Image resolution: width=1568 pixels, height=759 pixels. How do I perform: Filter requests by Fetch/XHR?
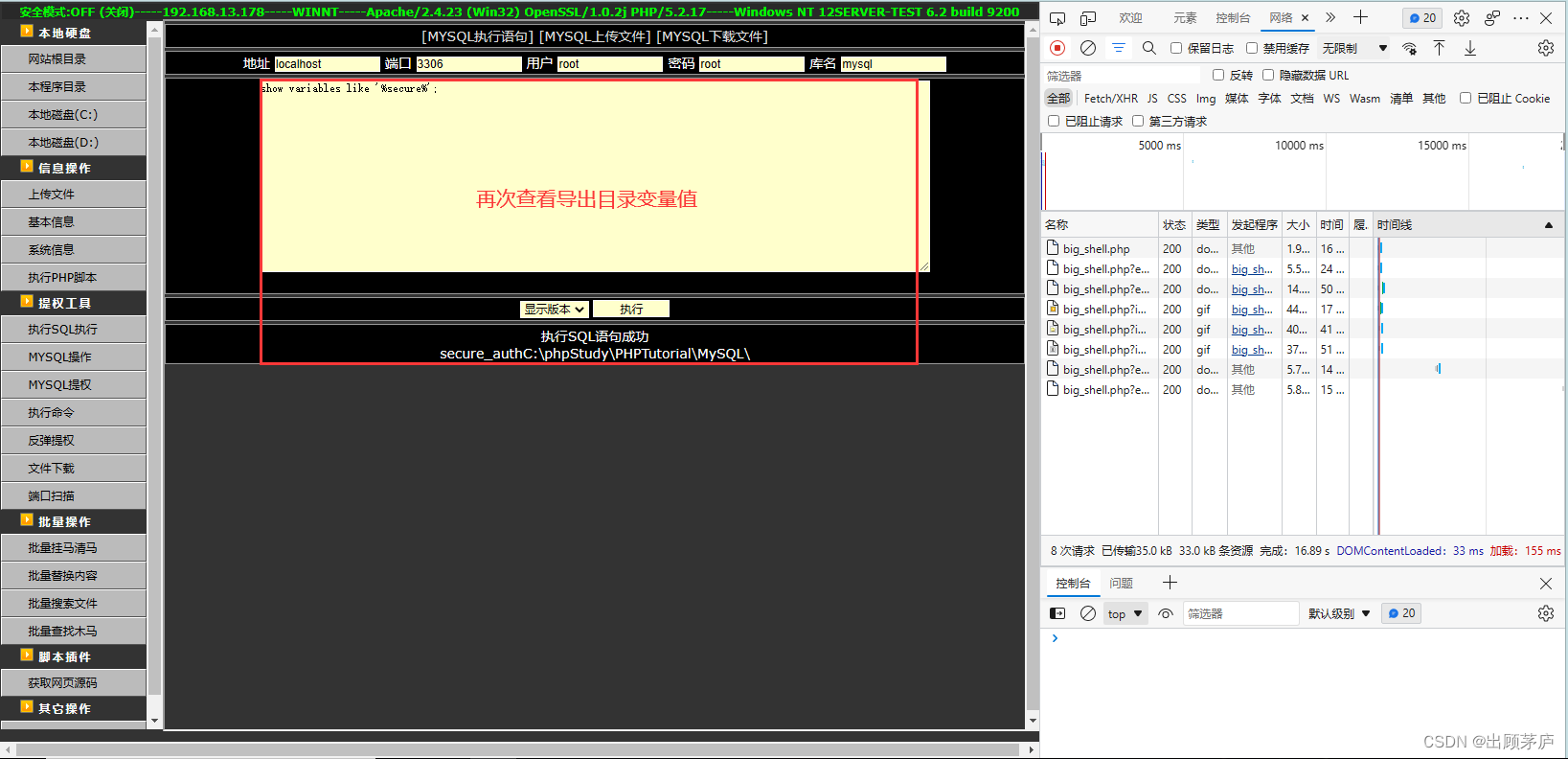[x=1111, y=98]
